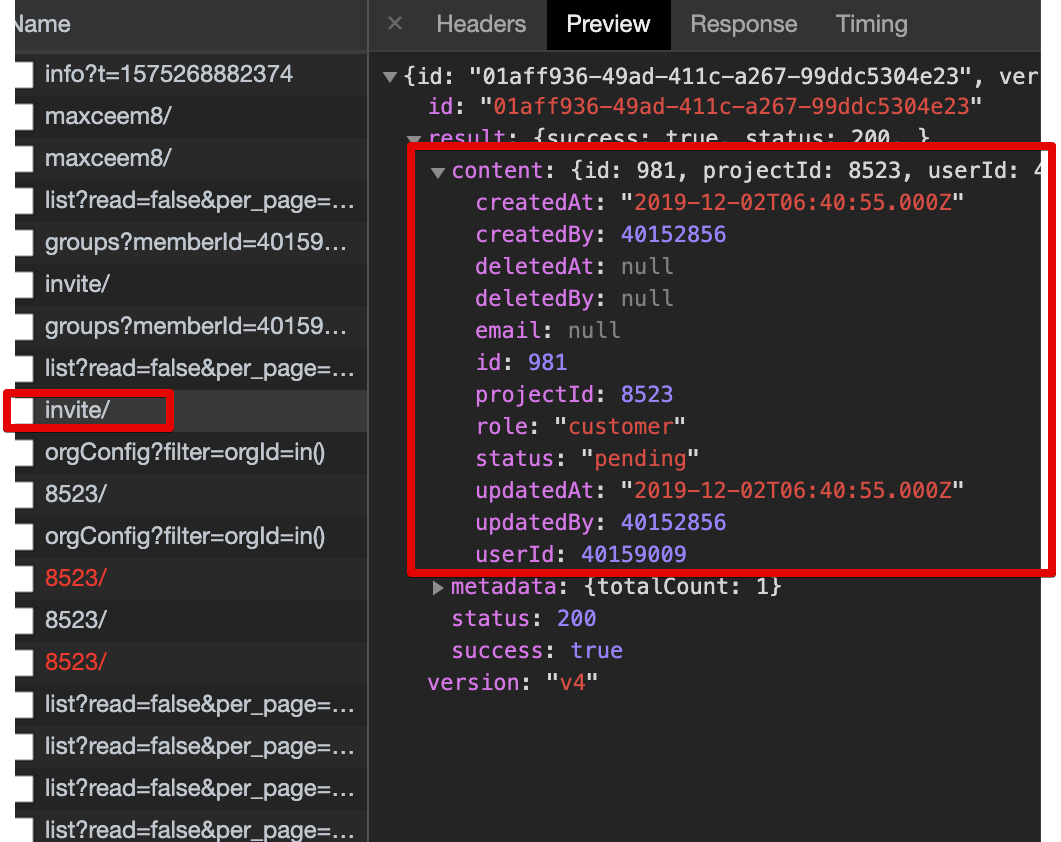Toggle the checkbox beside the first maxceem8/

(x=24, y=116)
